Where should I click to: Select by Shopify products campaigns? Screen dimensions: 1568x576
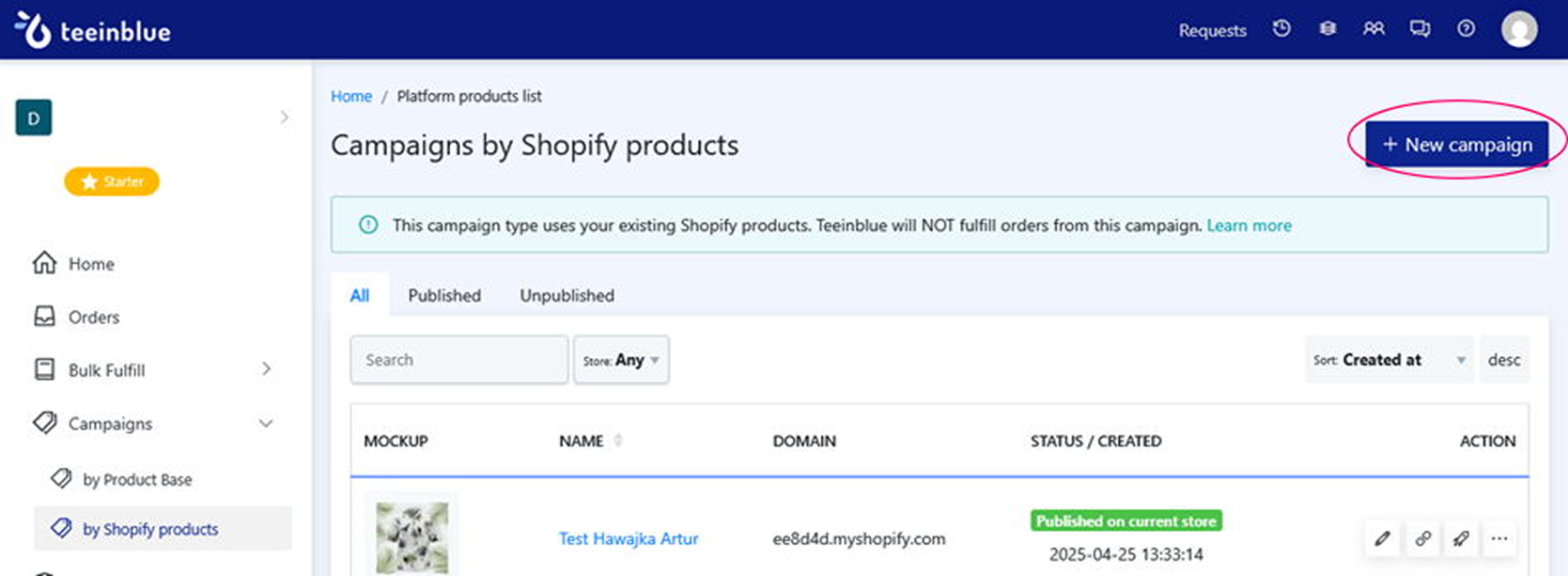(163, 529)
